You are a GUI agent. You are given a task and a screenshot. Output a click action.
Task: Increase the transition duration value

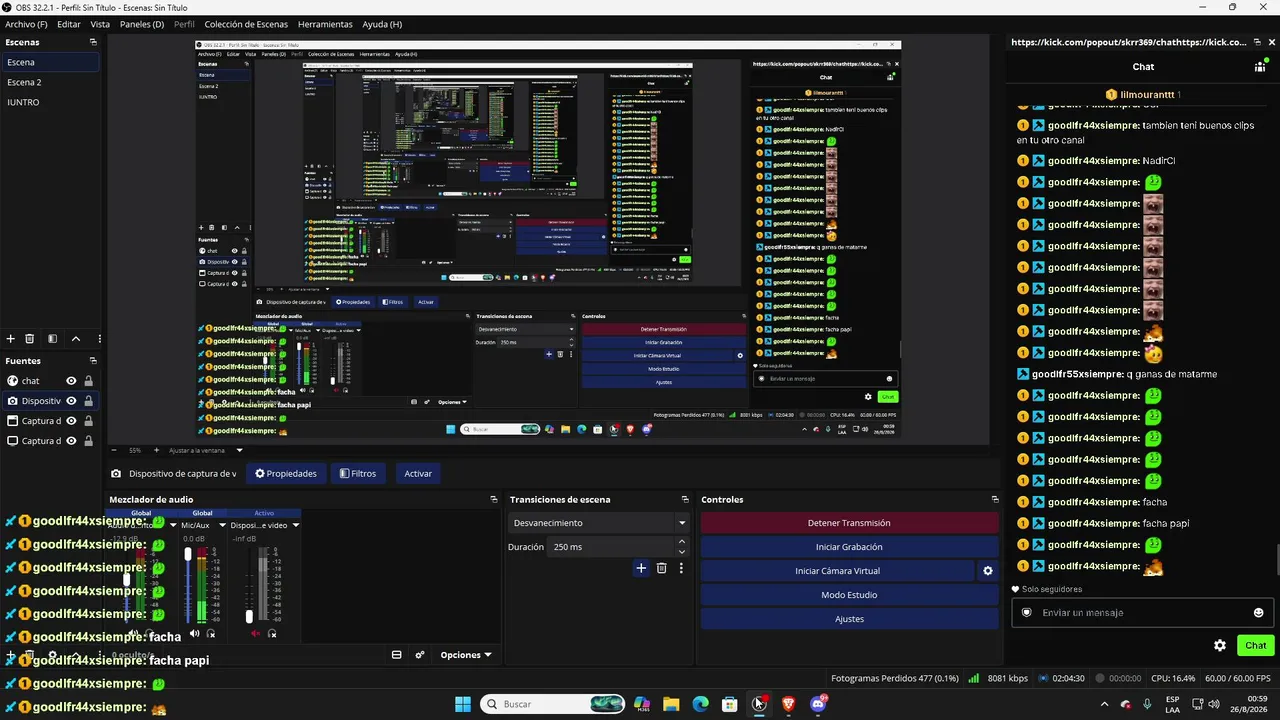[682, 542]
